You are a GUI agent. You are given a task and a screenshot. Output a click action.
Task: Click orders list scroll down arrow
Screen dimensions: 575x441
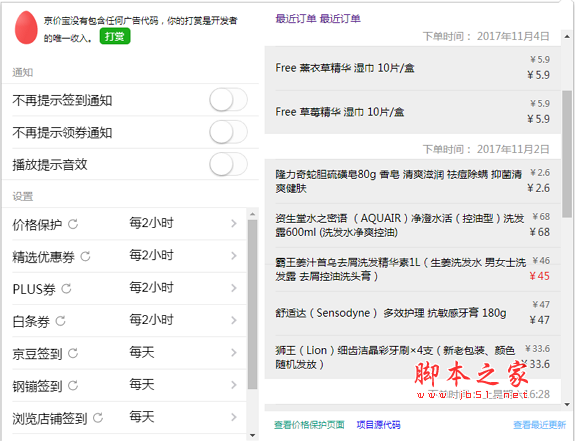567,405
